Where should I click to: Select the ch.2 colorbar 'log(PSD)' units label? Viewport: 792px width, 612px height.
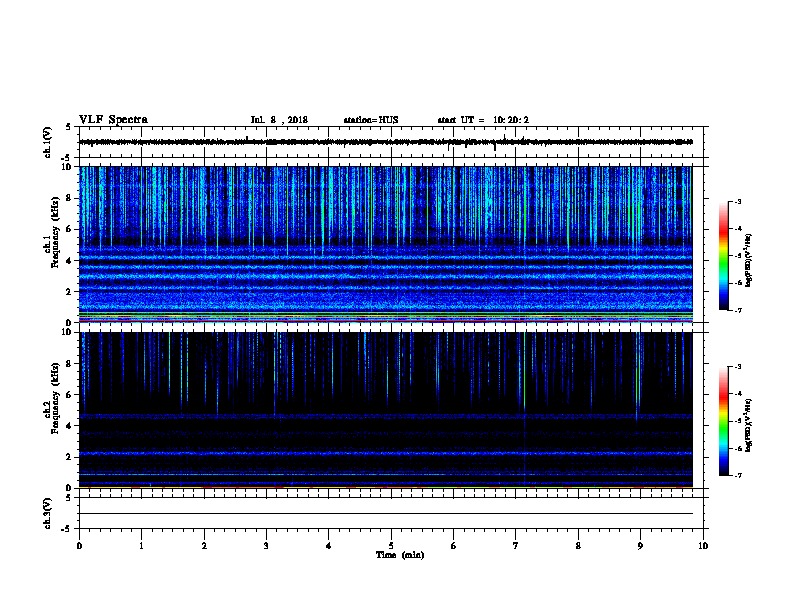pyautogui.click(x=748, y=425)
